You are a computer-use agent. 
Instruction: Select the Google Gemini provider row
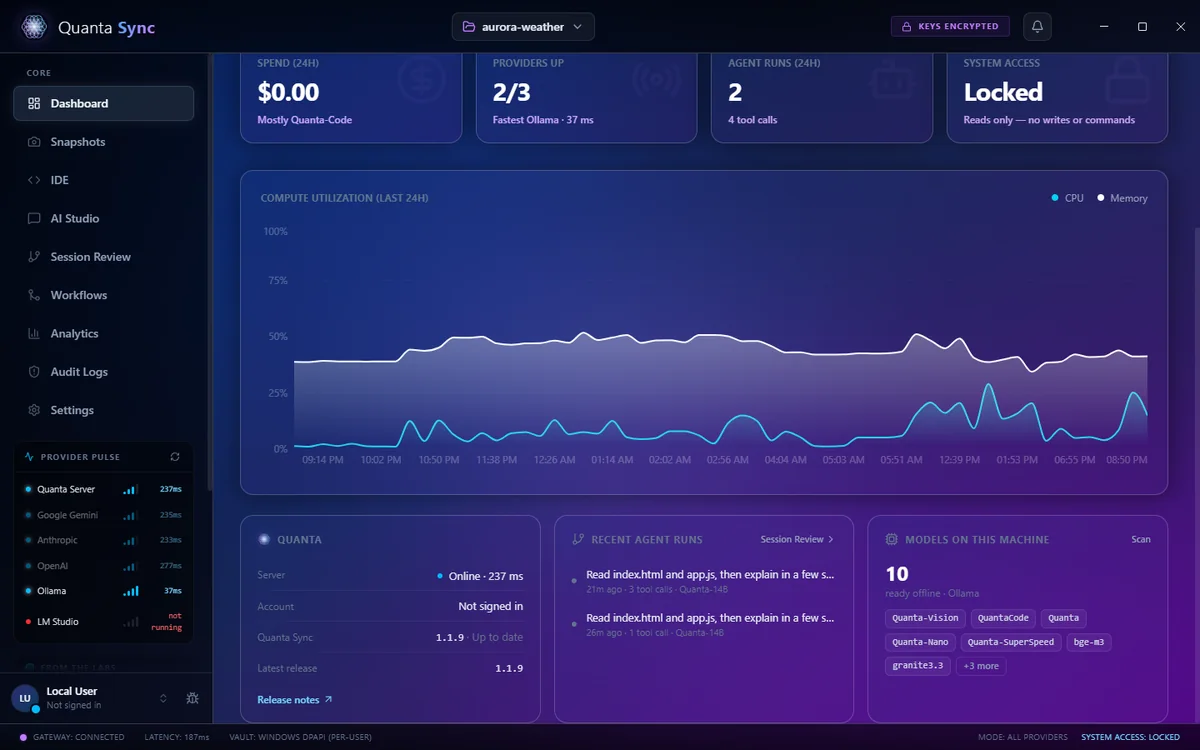tap(103, 515)
